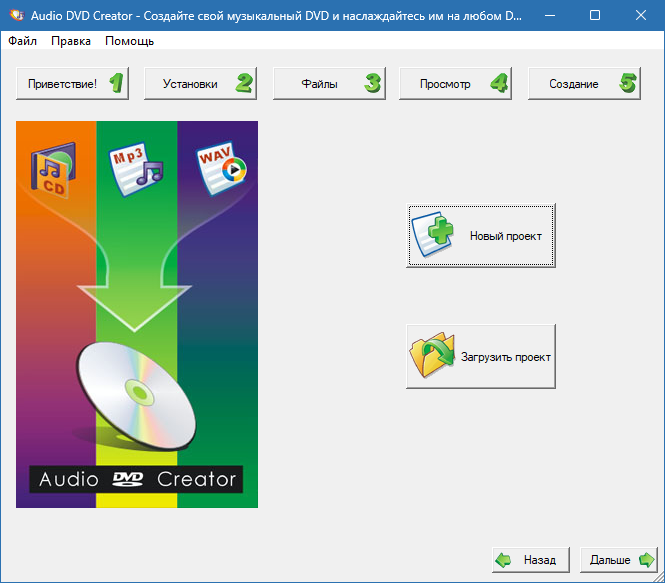This screenshot has height=583, width=665.
Task: Click the Дальше button
Action: coord(619,560)
